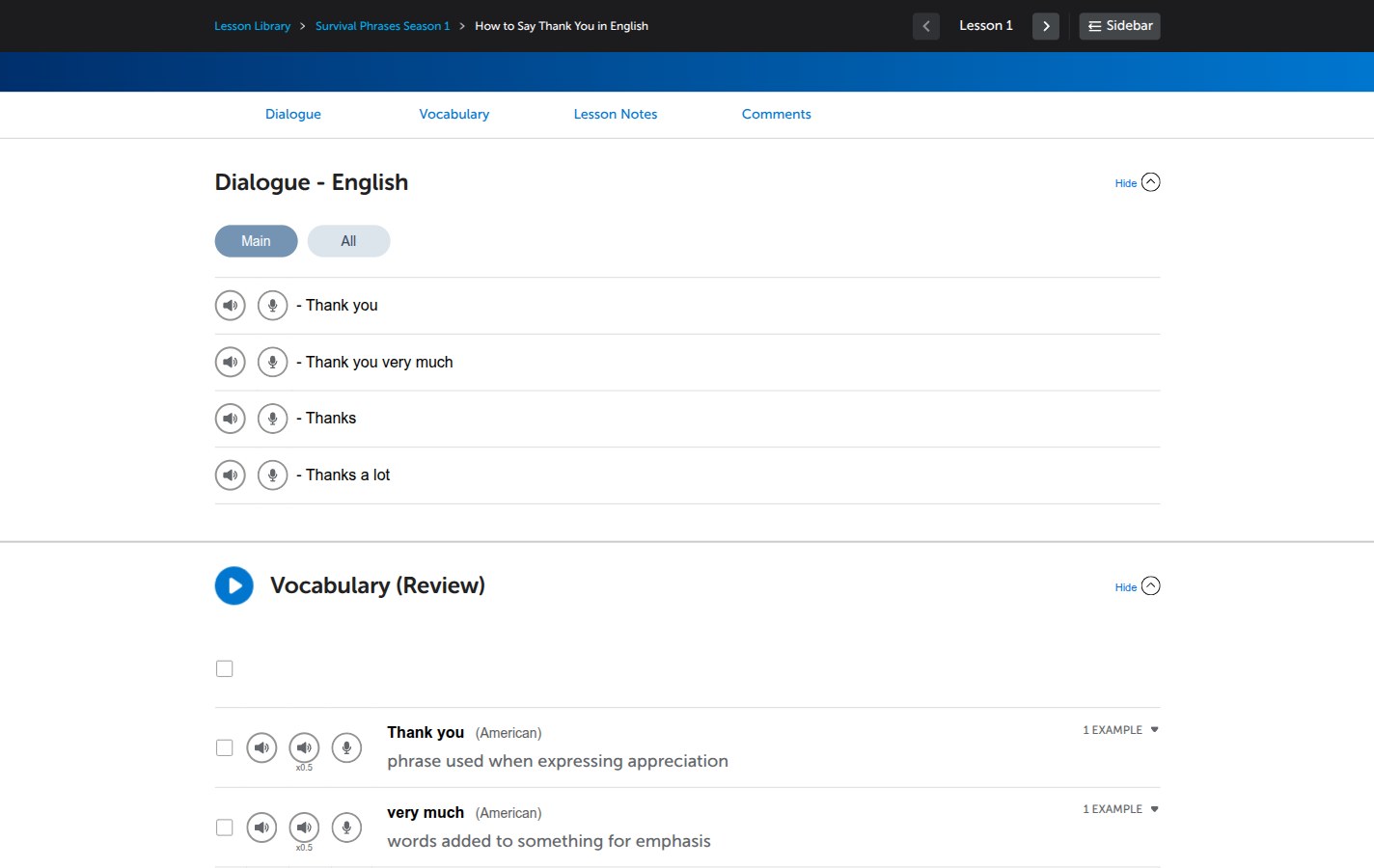The height and width of the screenshot is (868, 1374).
Task: Collapse the Vocabulary section with Hide
Action: point(1138,586)
